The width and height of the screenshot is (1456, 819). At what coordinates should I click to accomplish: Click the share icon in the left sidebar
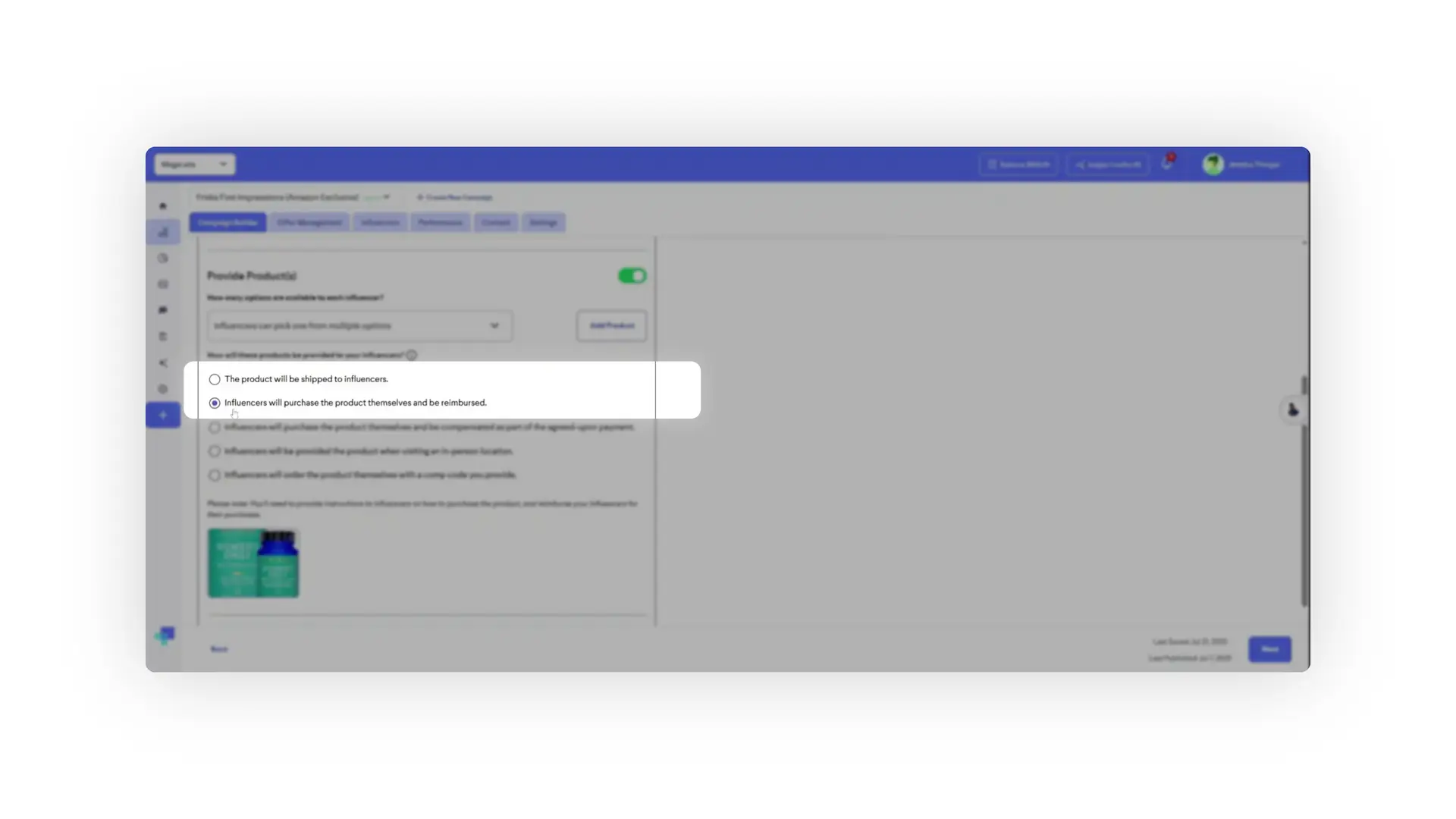click(x=163, y=362)
